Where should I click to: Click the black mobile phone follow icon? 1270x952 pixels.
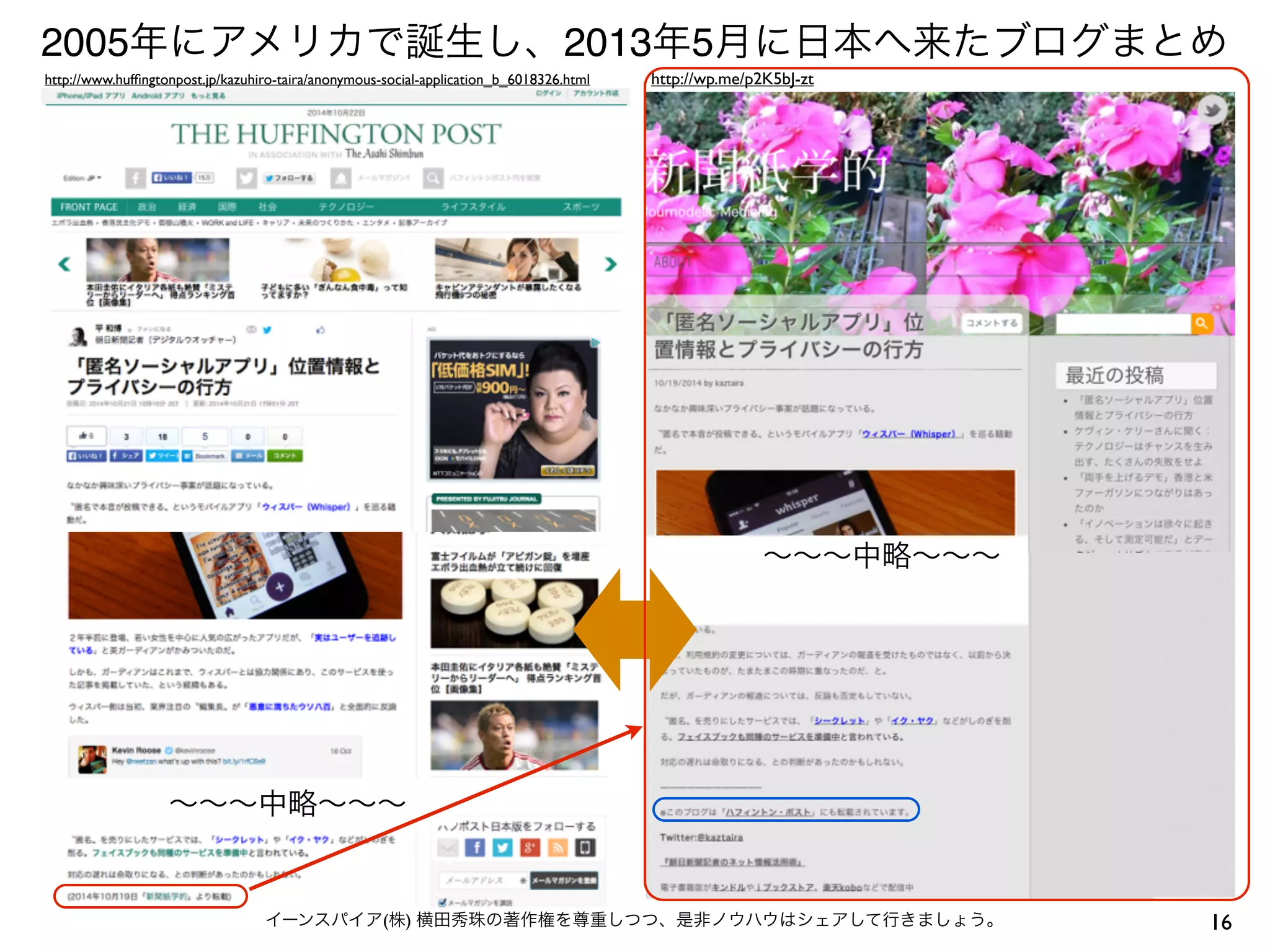click(585, 847)
